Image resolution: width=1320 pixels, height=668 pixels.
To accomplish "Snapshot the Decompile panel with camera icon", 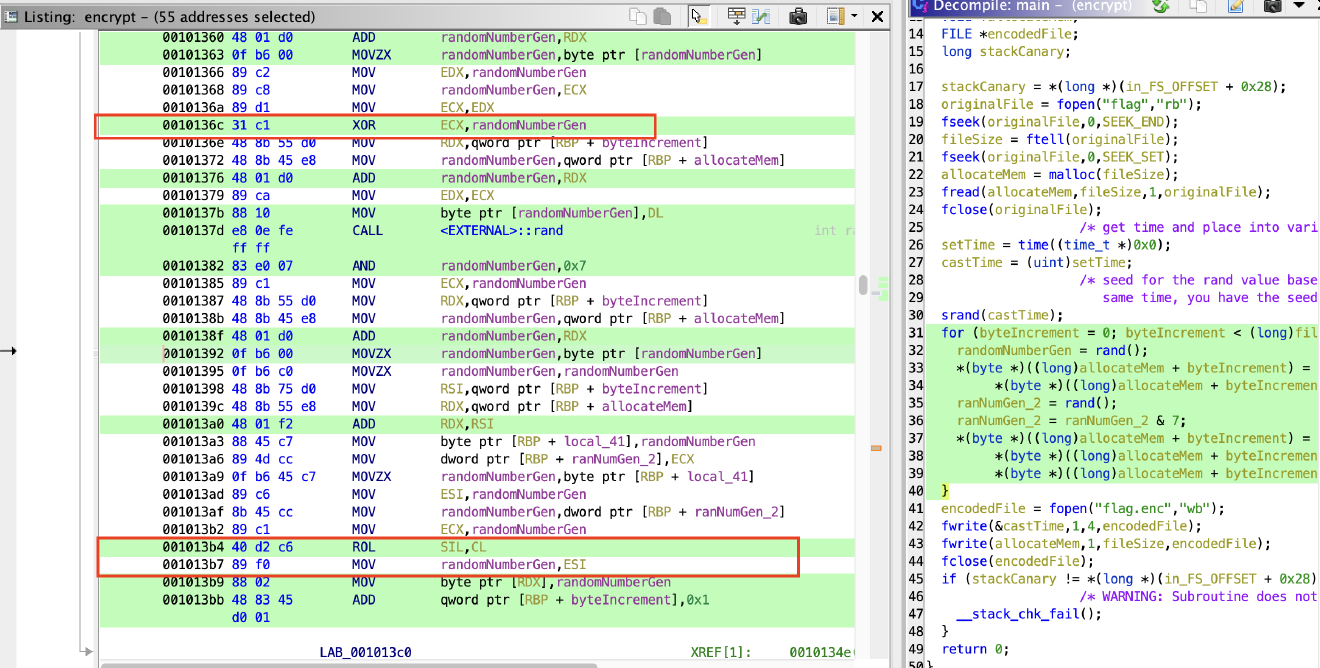I will click(x=1273, y=8).
